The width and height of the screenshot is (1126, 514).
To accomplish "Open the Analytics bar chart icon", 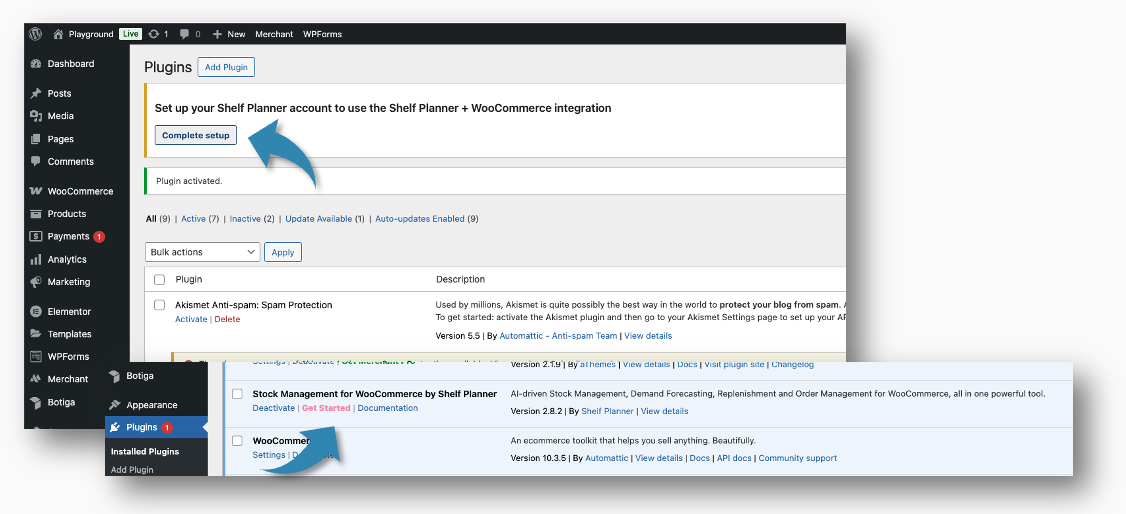I will click(36, 260).
